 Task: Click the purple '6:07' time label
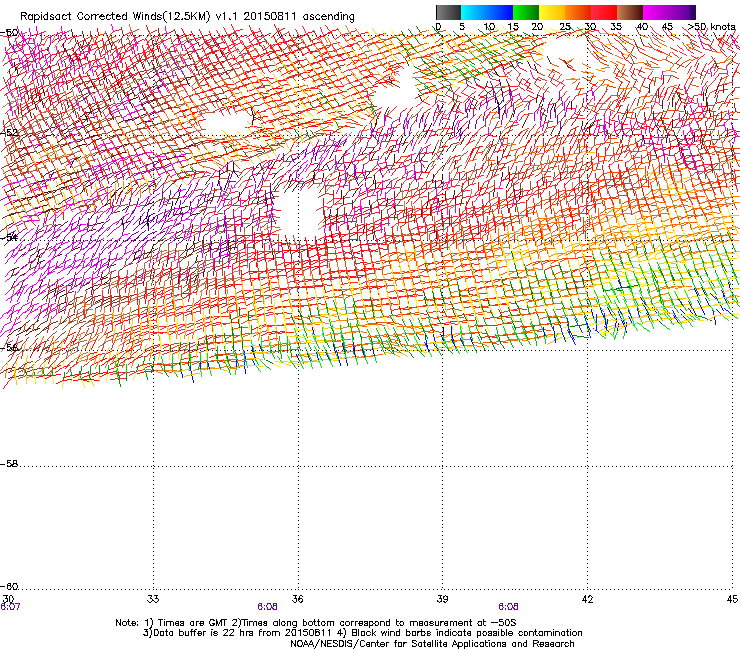tap(10, 607)
